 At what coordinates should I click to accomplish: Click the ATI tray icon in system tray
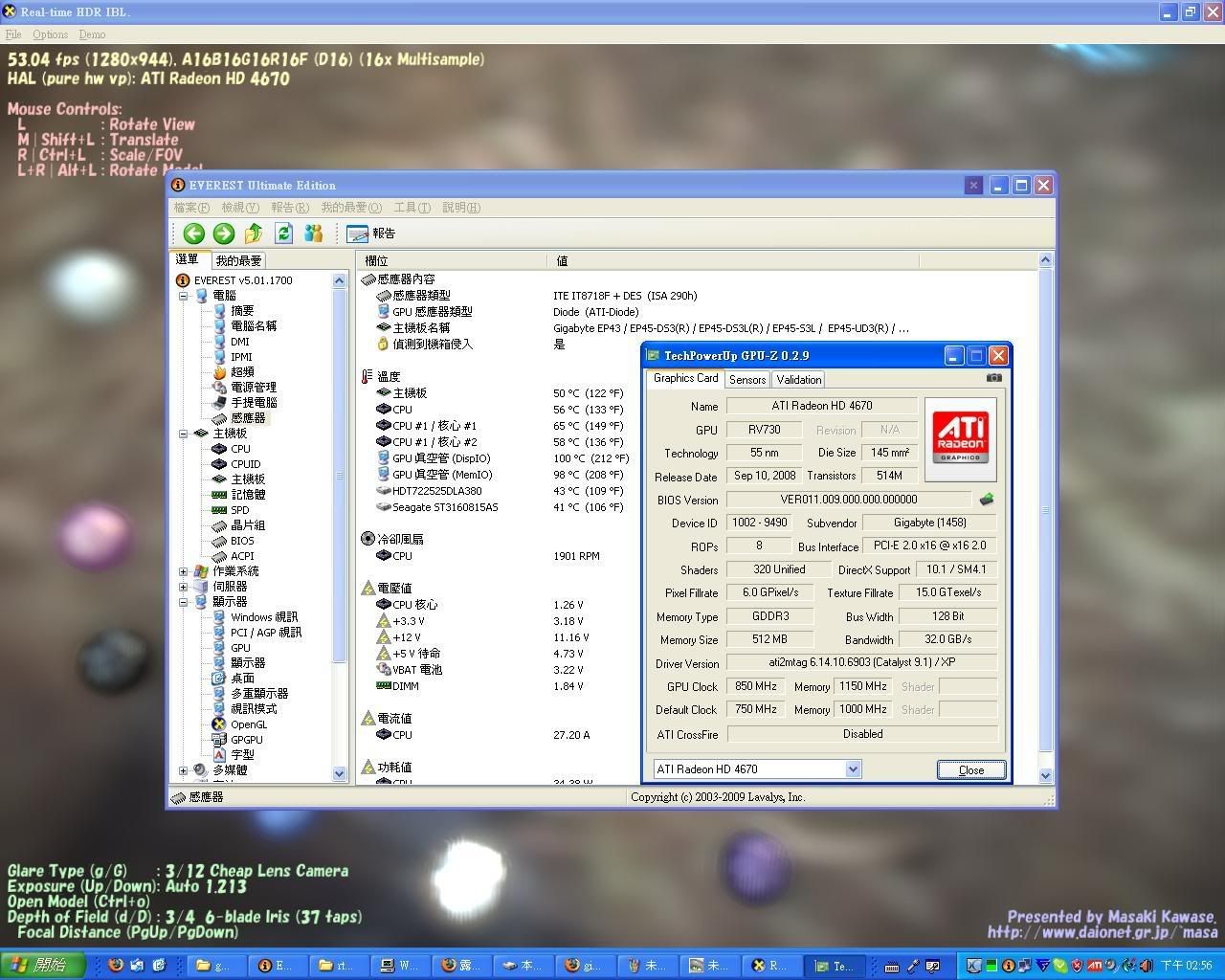point(1095,966)
